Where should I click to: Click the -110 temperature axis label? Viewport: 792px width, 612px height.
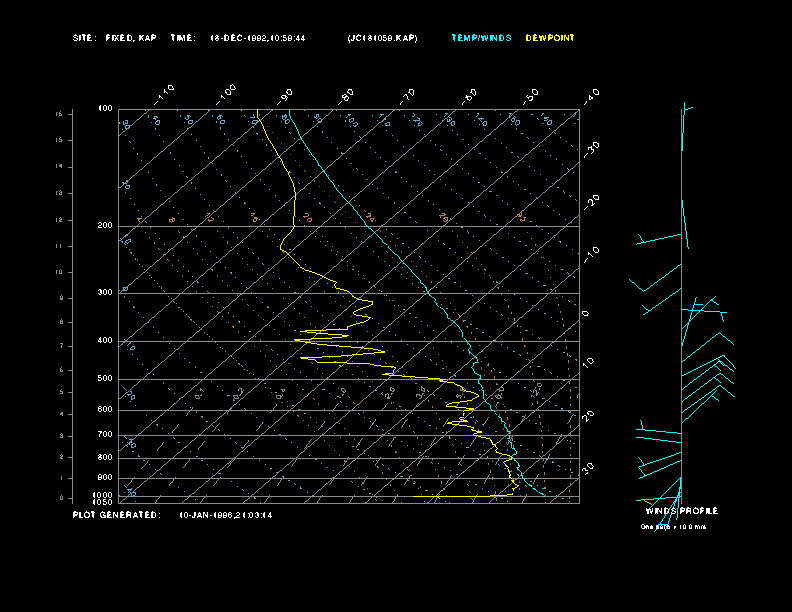165,93
